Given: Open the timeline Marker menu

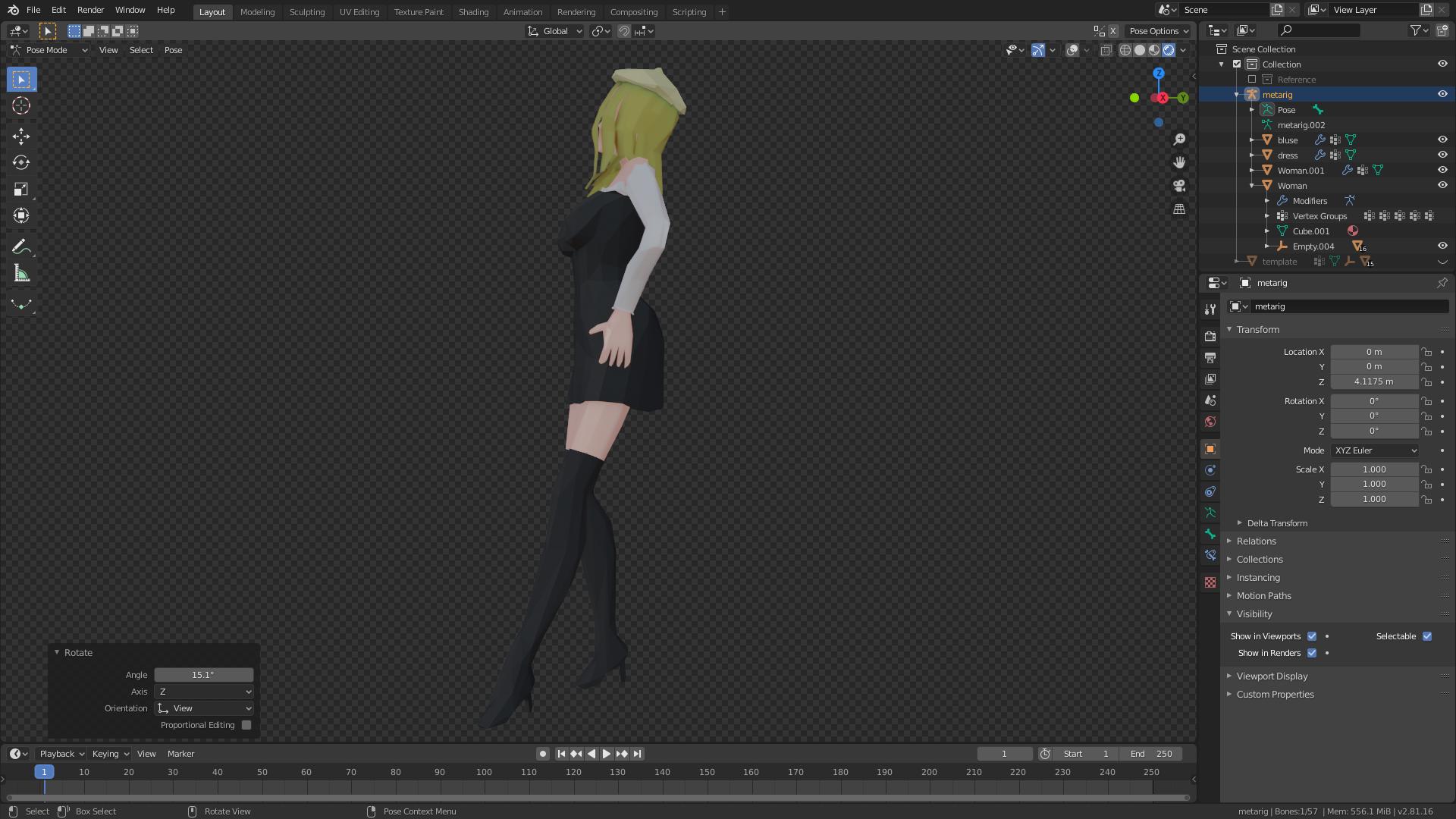Looking at the screenshot, I should coord(180,754).
